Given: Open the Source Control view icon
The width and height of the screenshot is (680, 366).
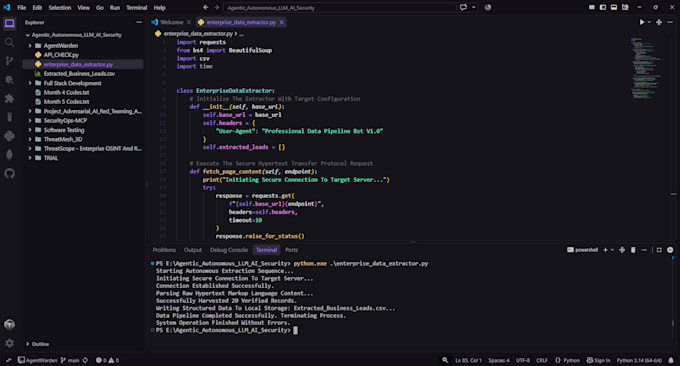Looking at the screenshot, I should 10,61.
